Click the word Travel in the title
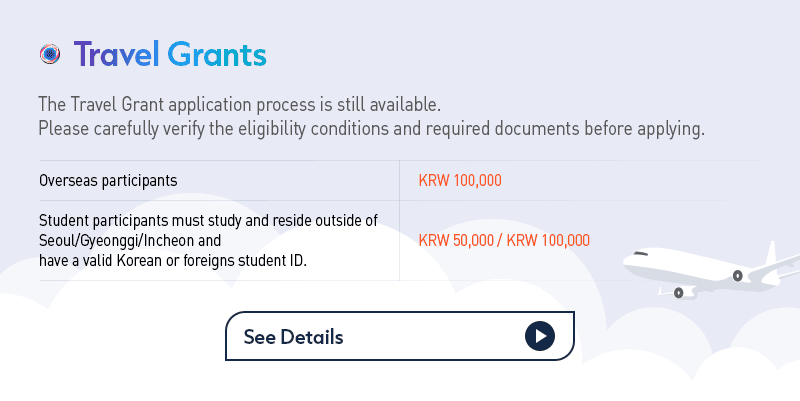 point(116,55)
